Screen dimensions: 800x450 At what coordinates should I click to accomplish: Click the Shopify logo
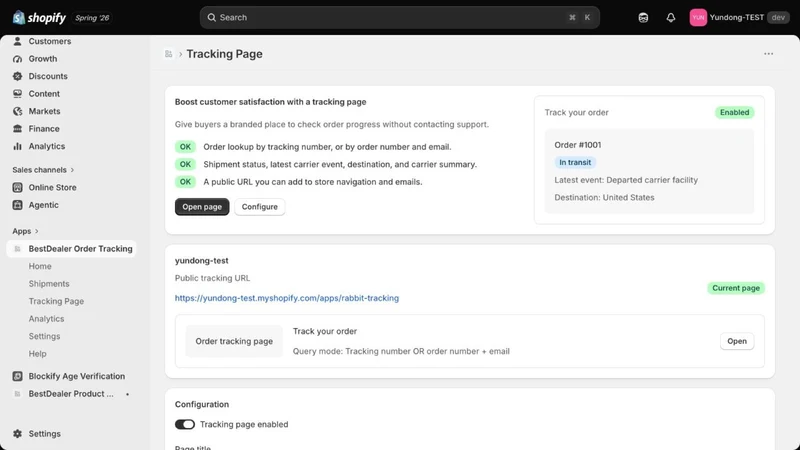(39, 17)
